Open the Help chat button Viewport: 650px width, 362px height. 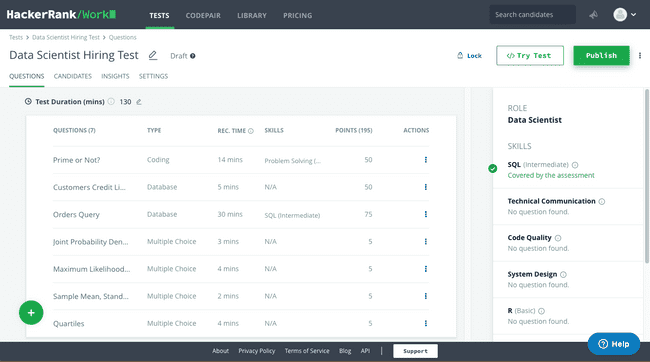614,344
